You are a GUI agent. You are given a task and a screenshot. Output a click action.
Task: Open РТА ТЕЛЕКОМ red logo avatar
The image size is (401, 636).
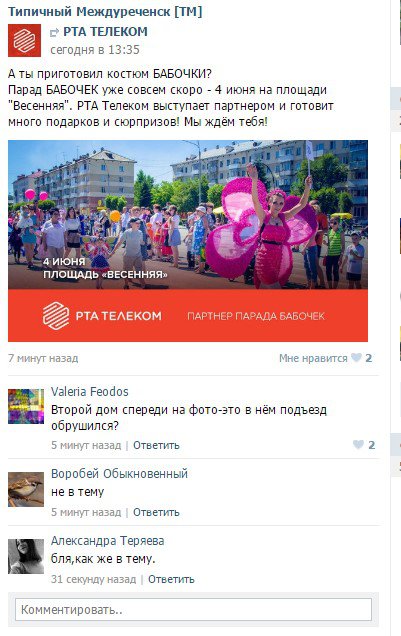click(x=24, y=41)
